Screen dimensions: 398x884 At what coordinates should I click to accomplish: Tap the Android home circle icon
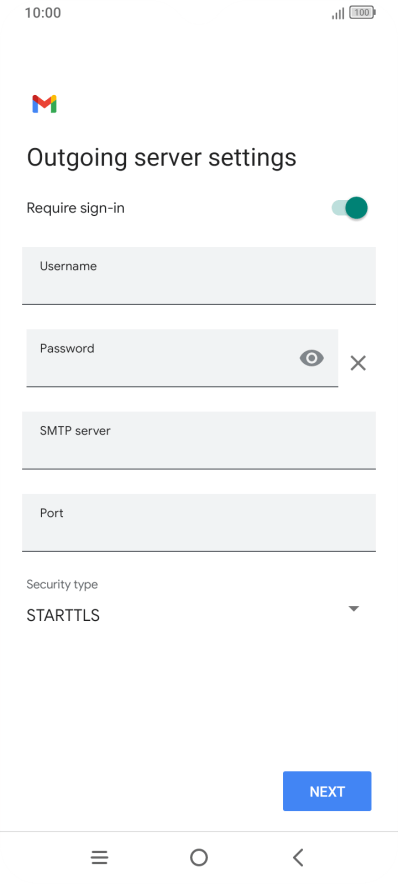click(x=199, y=858)
